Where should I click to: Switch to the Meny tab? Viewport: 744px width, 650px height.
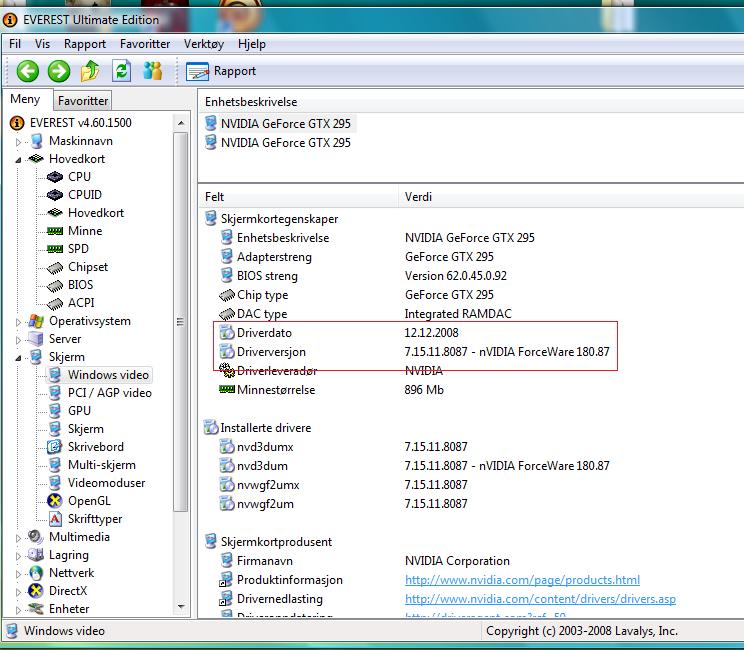pyautogui.click(x=25, y=99)
